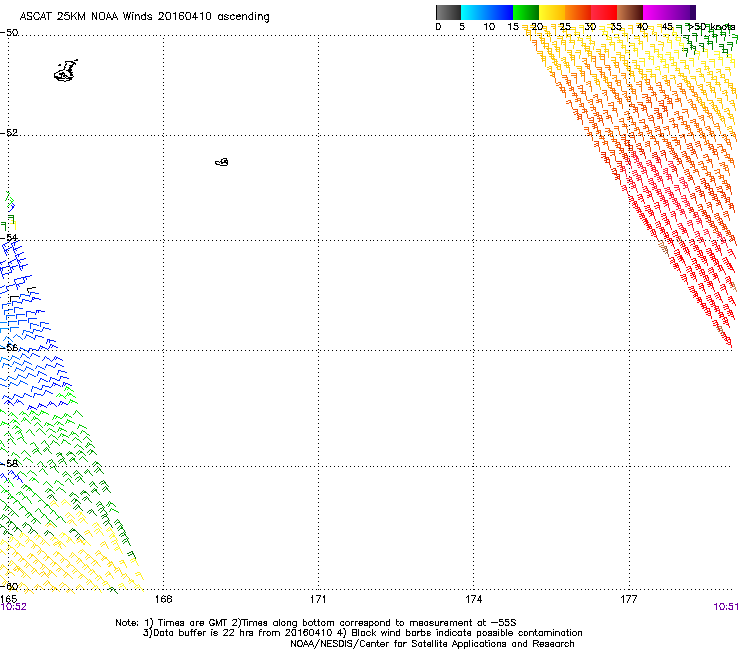Click the '-54' latitude label

[x=9, y=237]
